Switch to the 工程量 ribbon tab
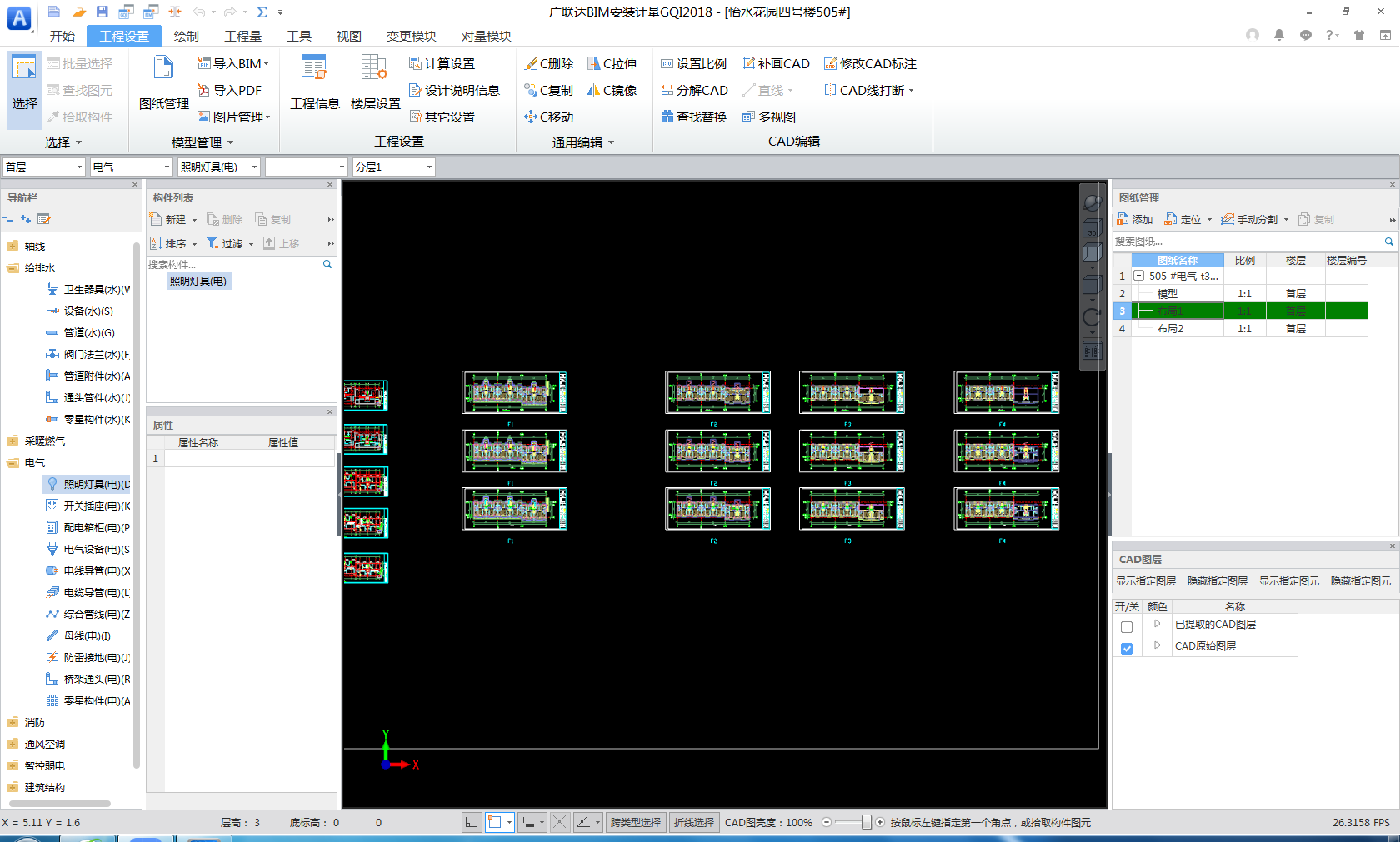This screenshot has height=842, width=1400. [242, 36]
